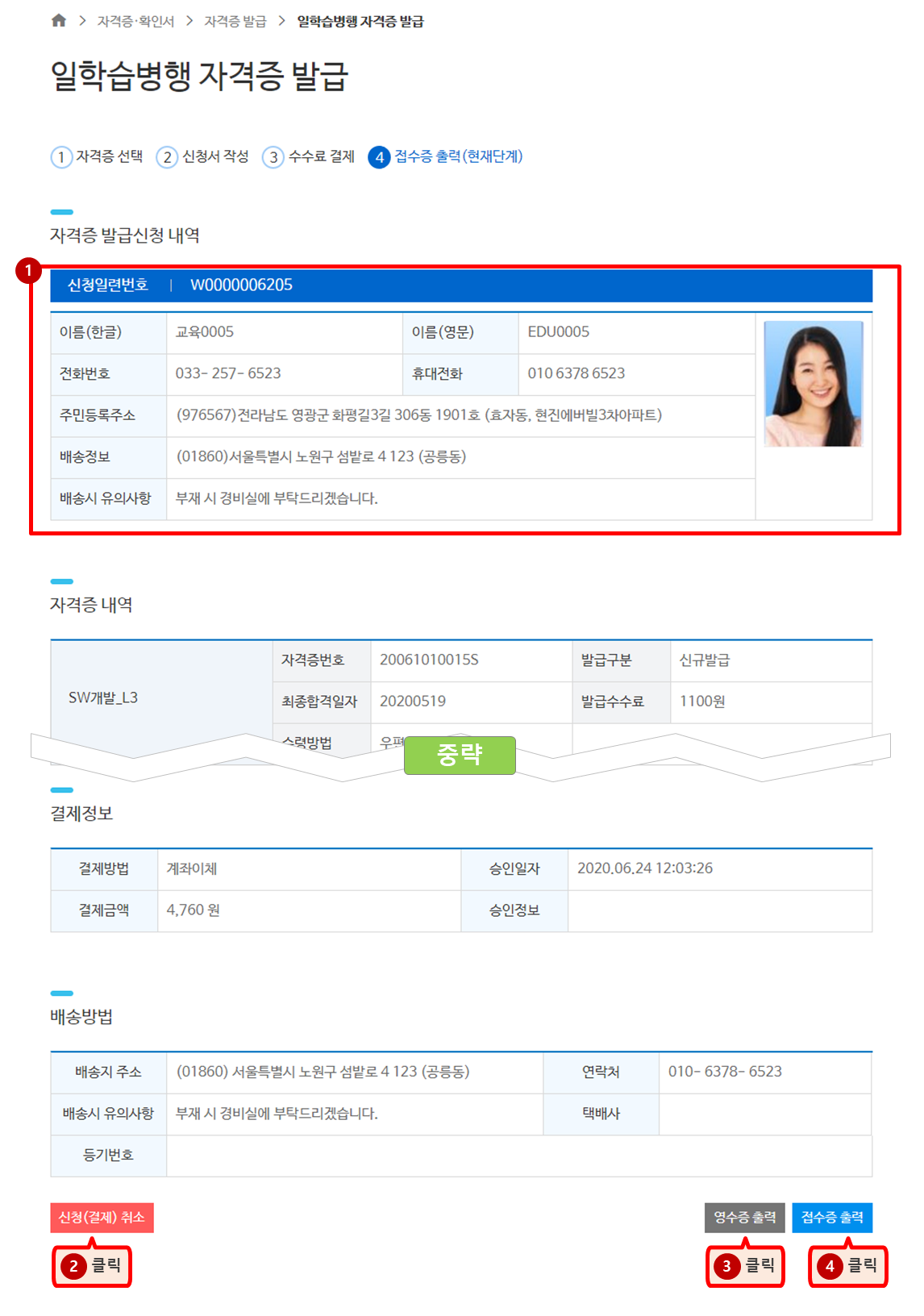This screenshot has height=1316, width=924.
Task: Select the 배송시 유의사항 note in the 배송방법 table
Action: click(x=277, y=1114)
